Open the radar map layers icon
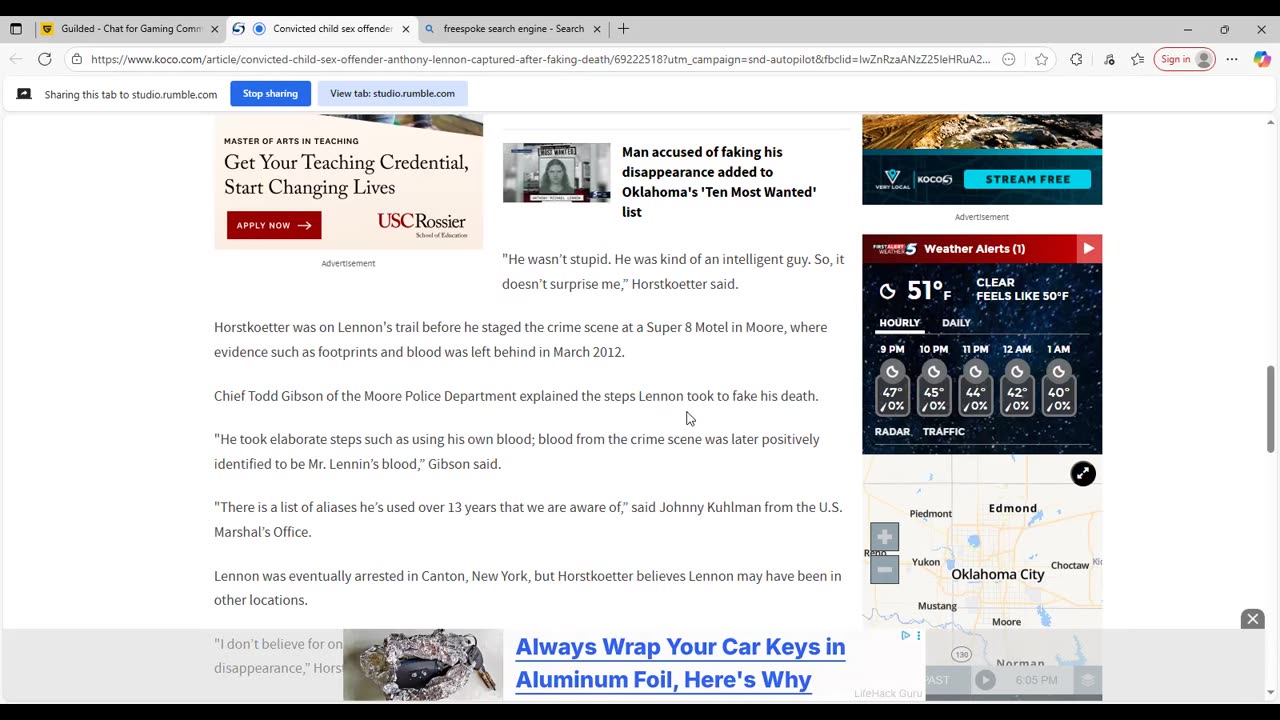Screen dimensions: 1280x720 pyautogui.click(x=1088, y=680)
